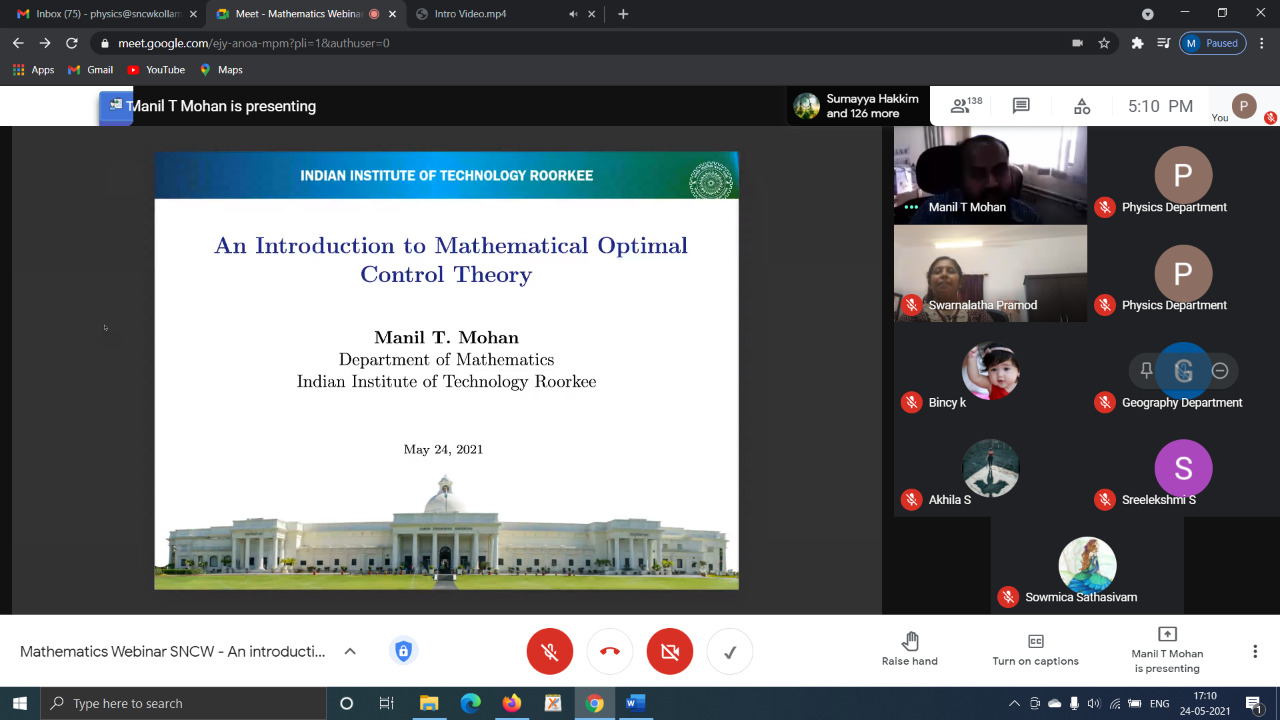Click the checkmark button in call controls
Screen dimensions: 1280x720
[x=730, y=652]
